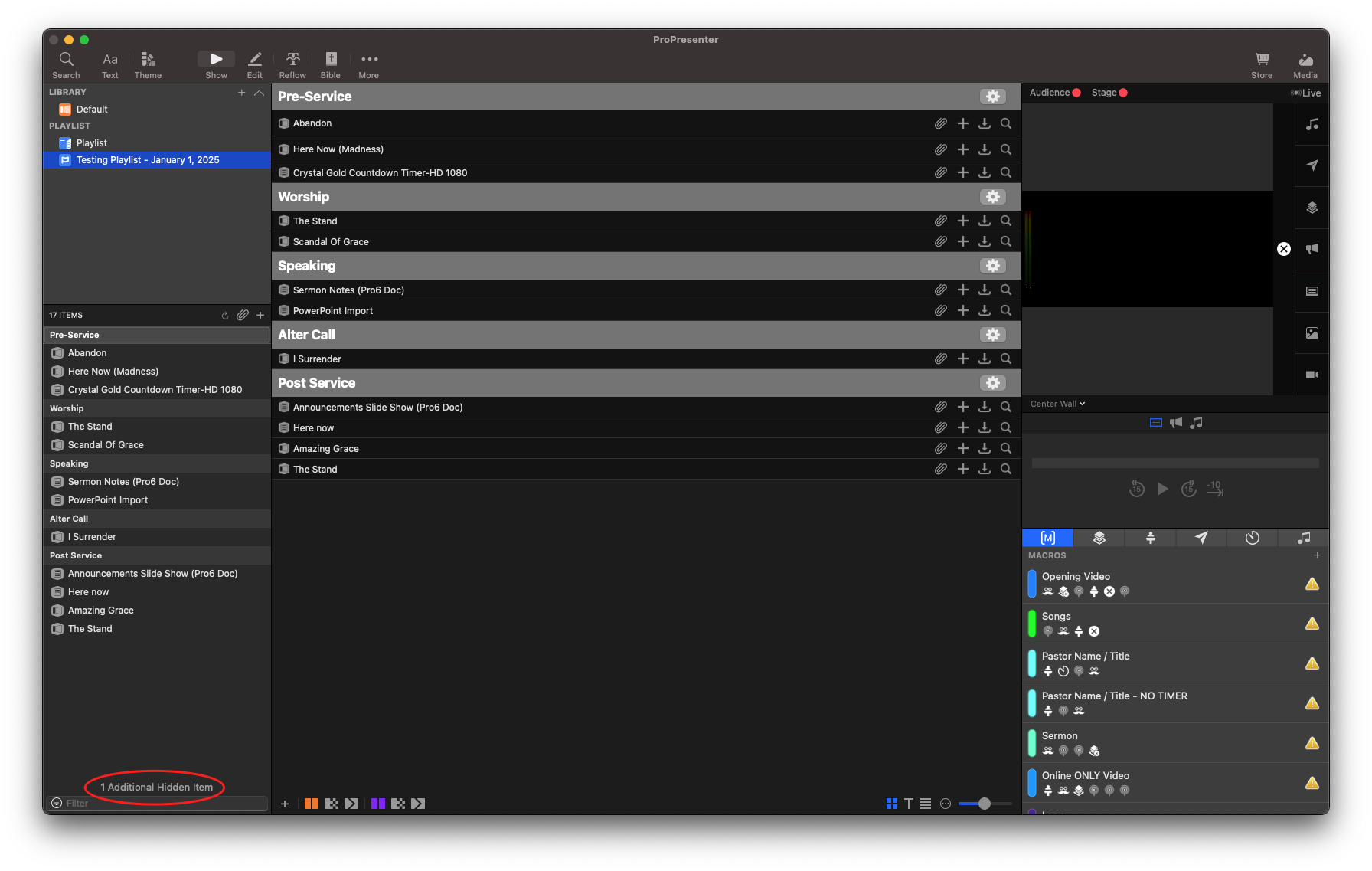Viewport: 1372px width, 871px height.
Task: Open Testing Playlist - January 1, 2025
Action: tap(157, 160)
